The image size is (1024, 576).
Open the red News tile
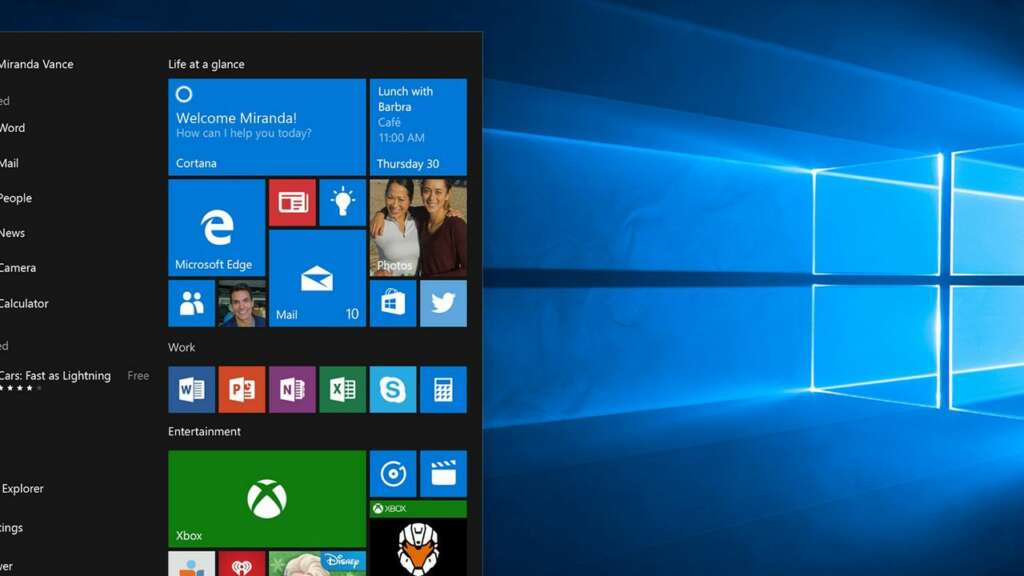[x=292, y=202]
